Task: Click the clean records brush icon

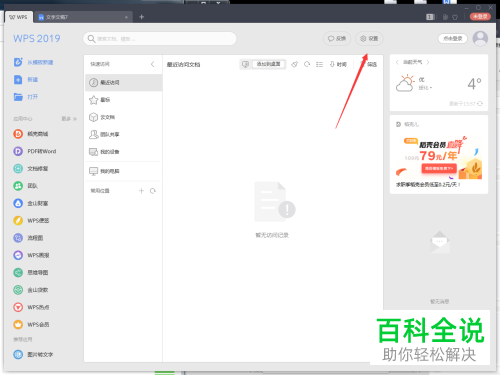Action: click(294, 64)
